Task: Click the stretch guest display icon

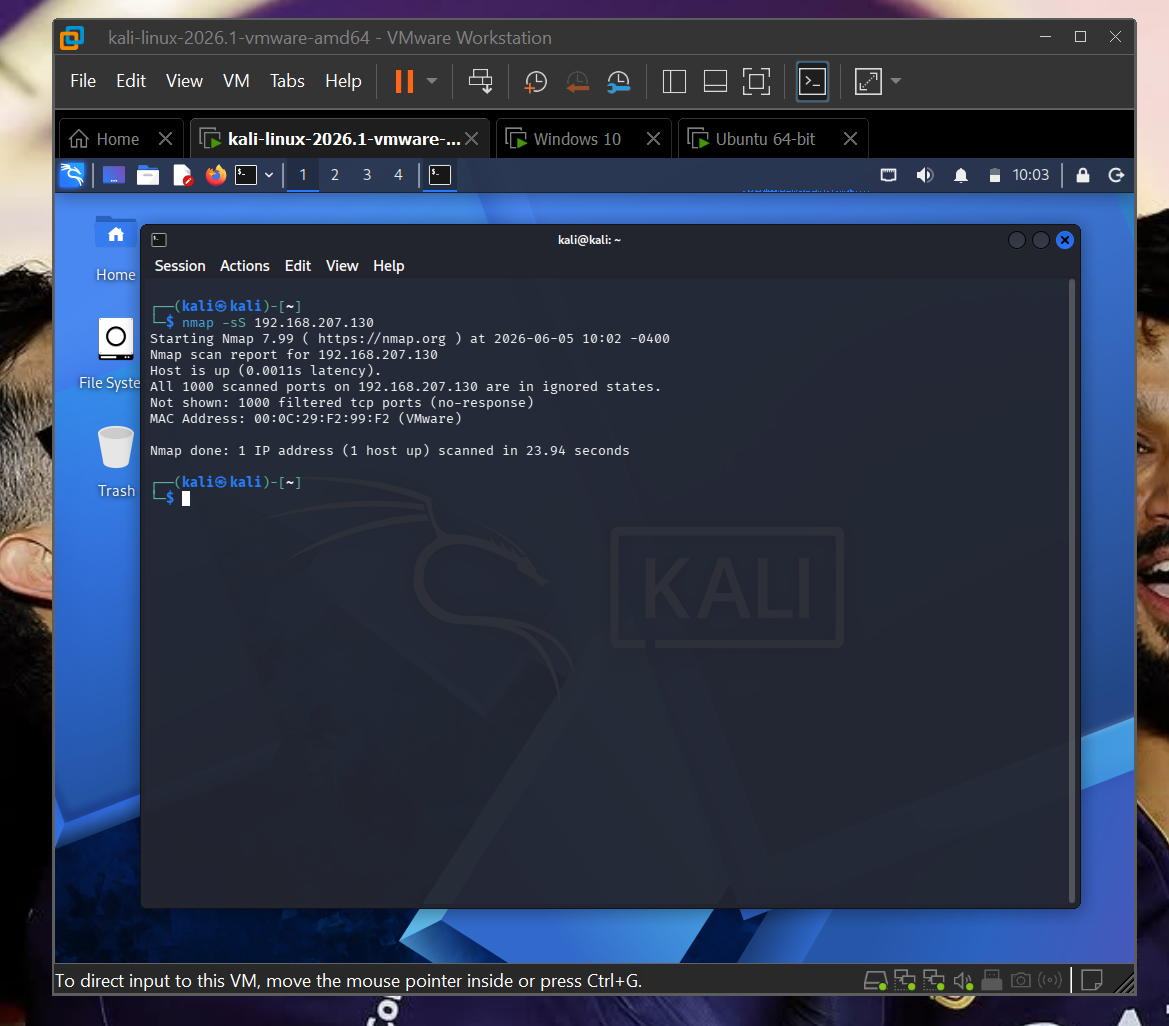Action: tap(868, 81)
